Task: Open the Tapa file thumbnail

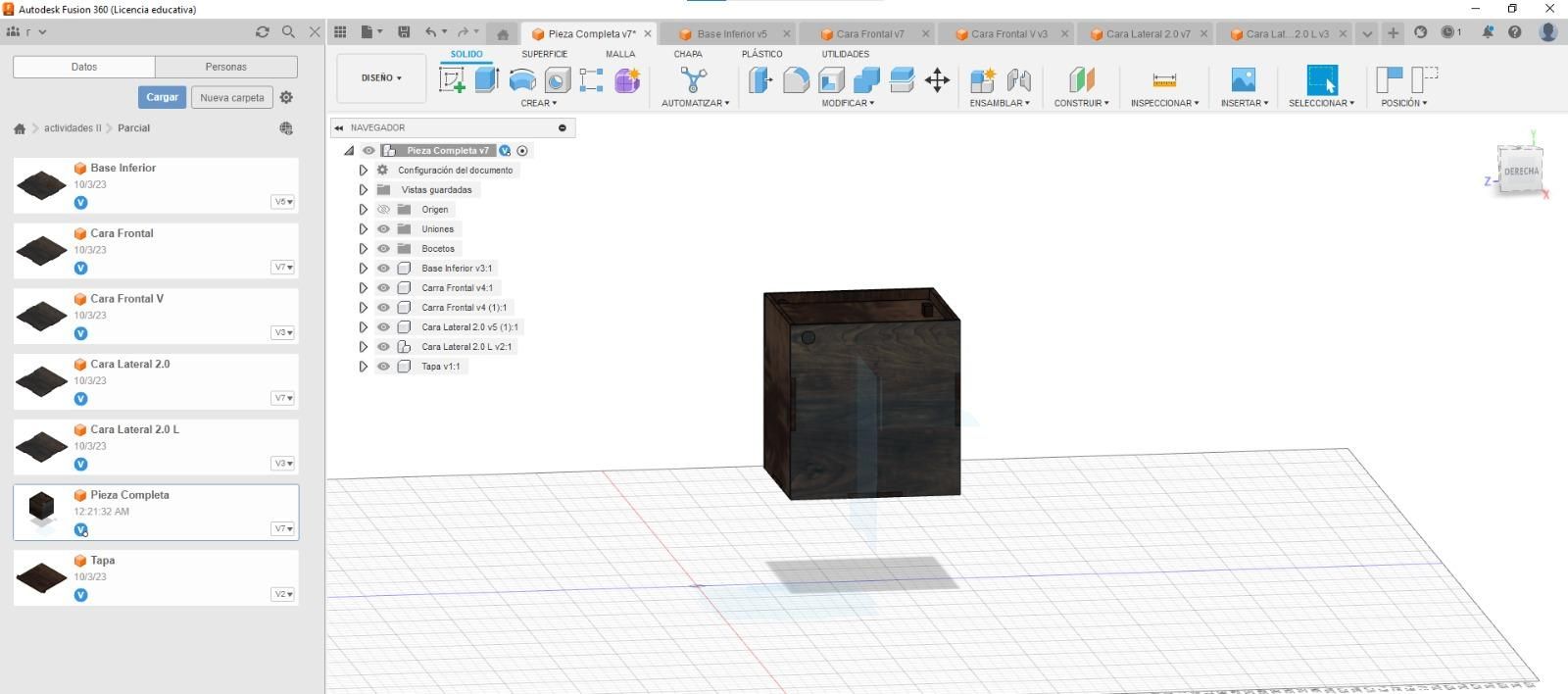Action: 41,577
